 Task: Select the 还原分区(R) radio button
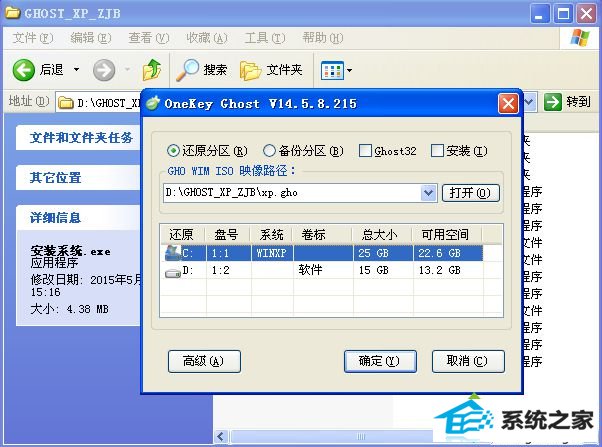[x=173, y=151]
